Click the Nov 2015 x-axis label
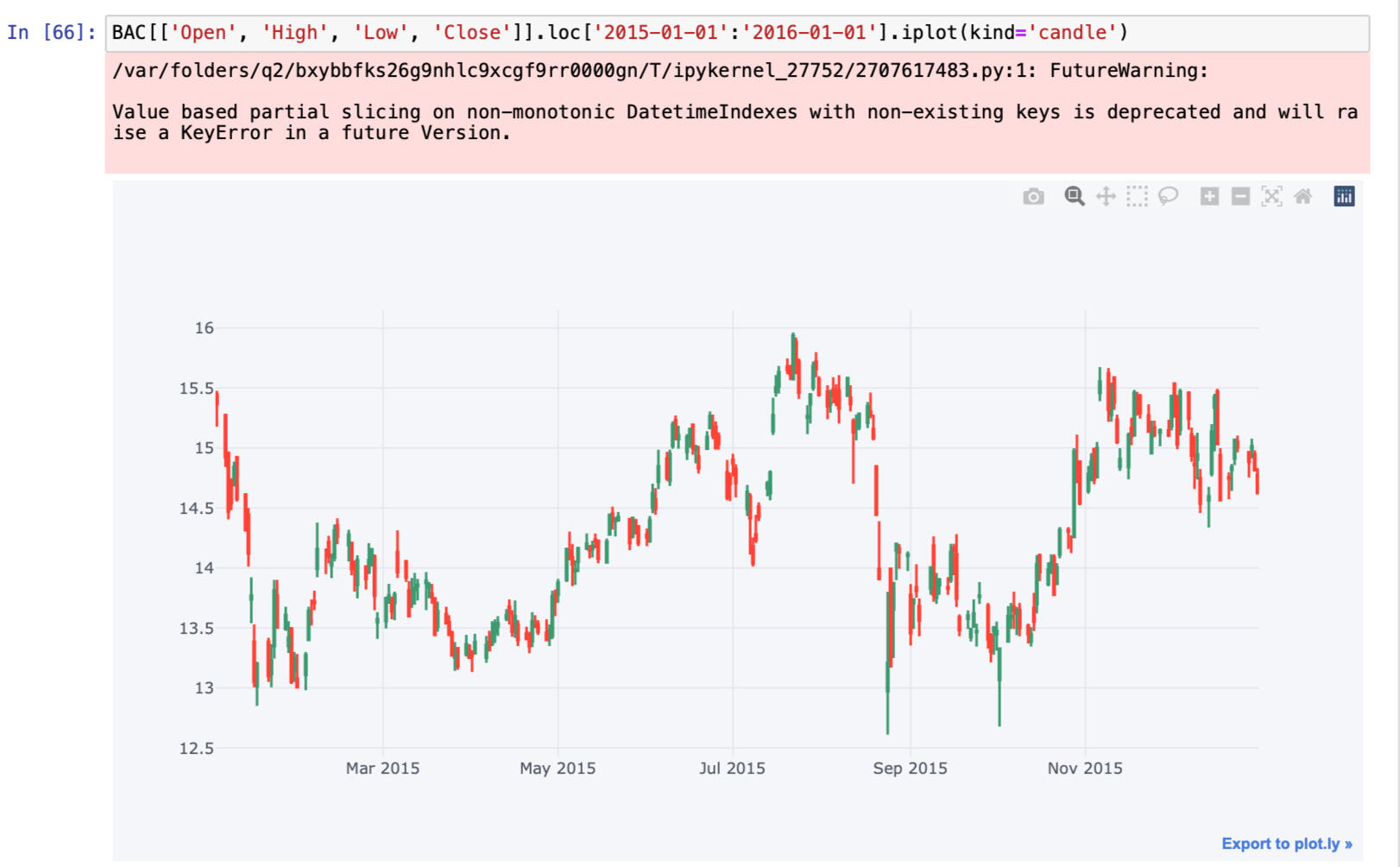Image resolution: width=1400 pixels, height=867 pixels. click(1085, 769)
